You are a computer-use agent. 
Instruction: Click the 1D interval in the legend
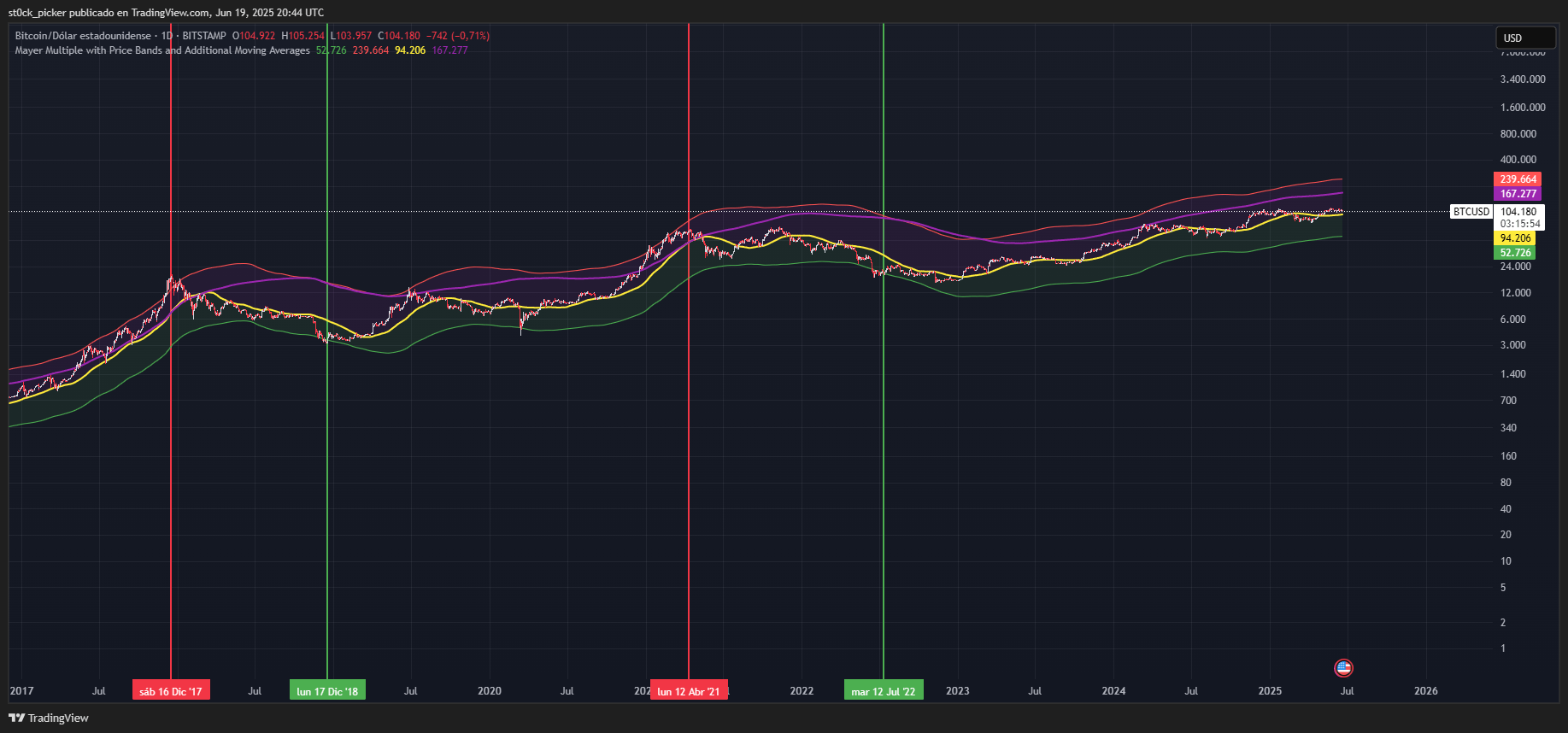167,36
